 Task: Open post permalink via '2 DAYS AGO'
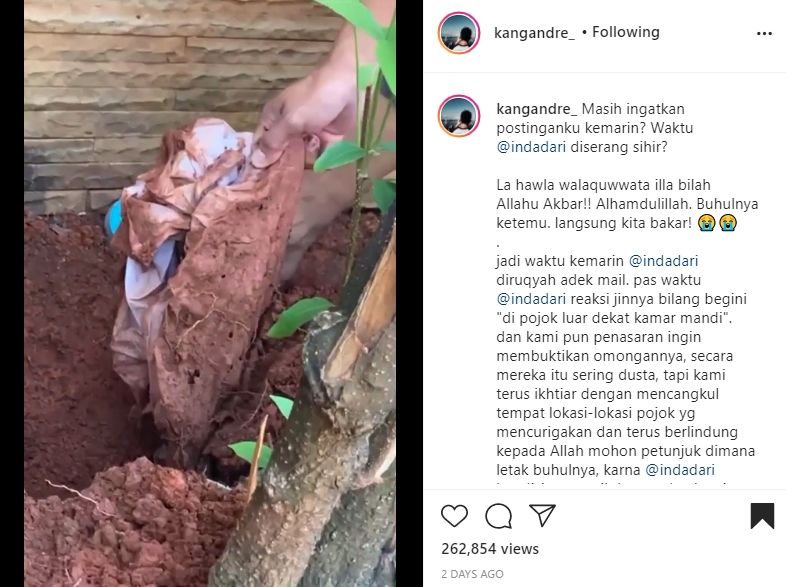point(472,574)
